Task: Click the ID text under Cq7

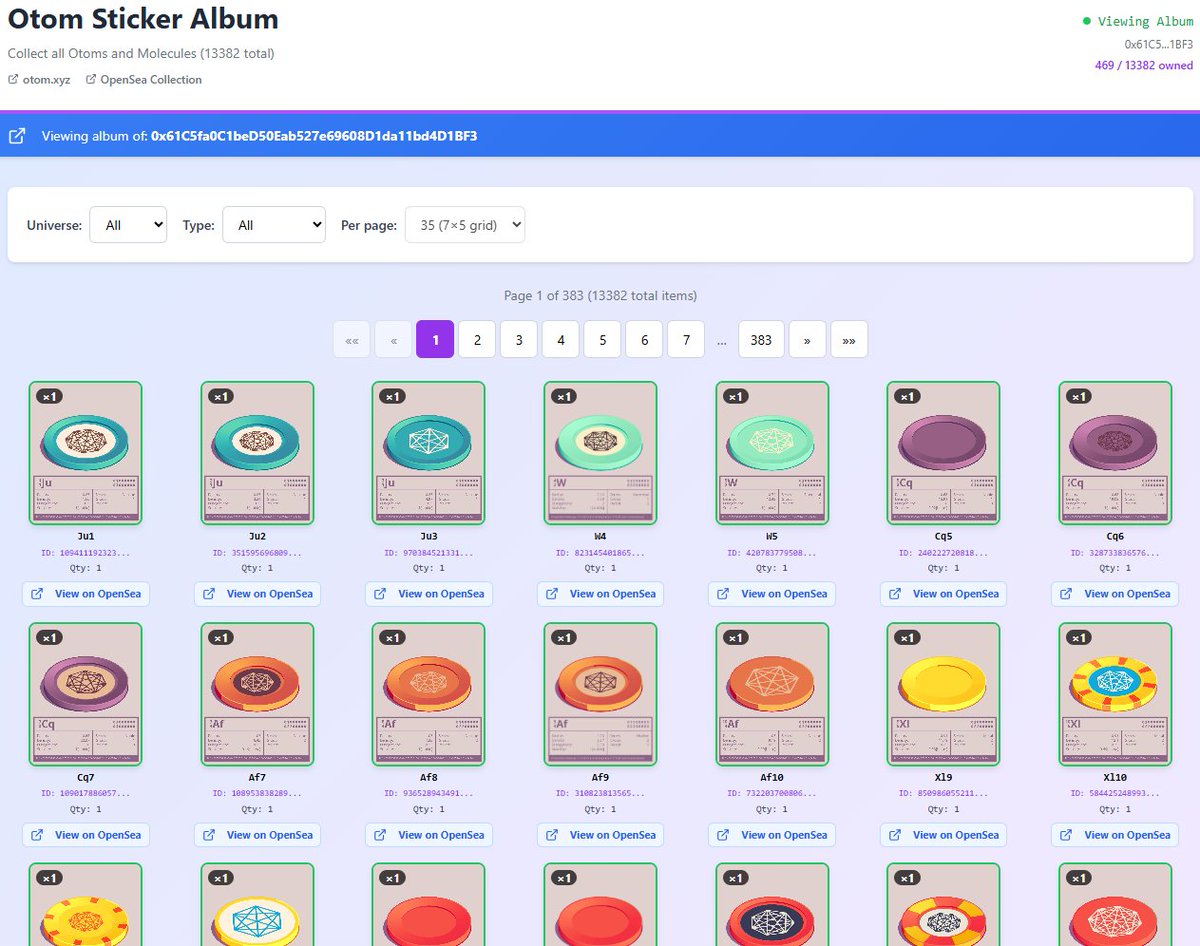Action: (86, 794)
